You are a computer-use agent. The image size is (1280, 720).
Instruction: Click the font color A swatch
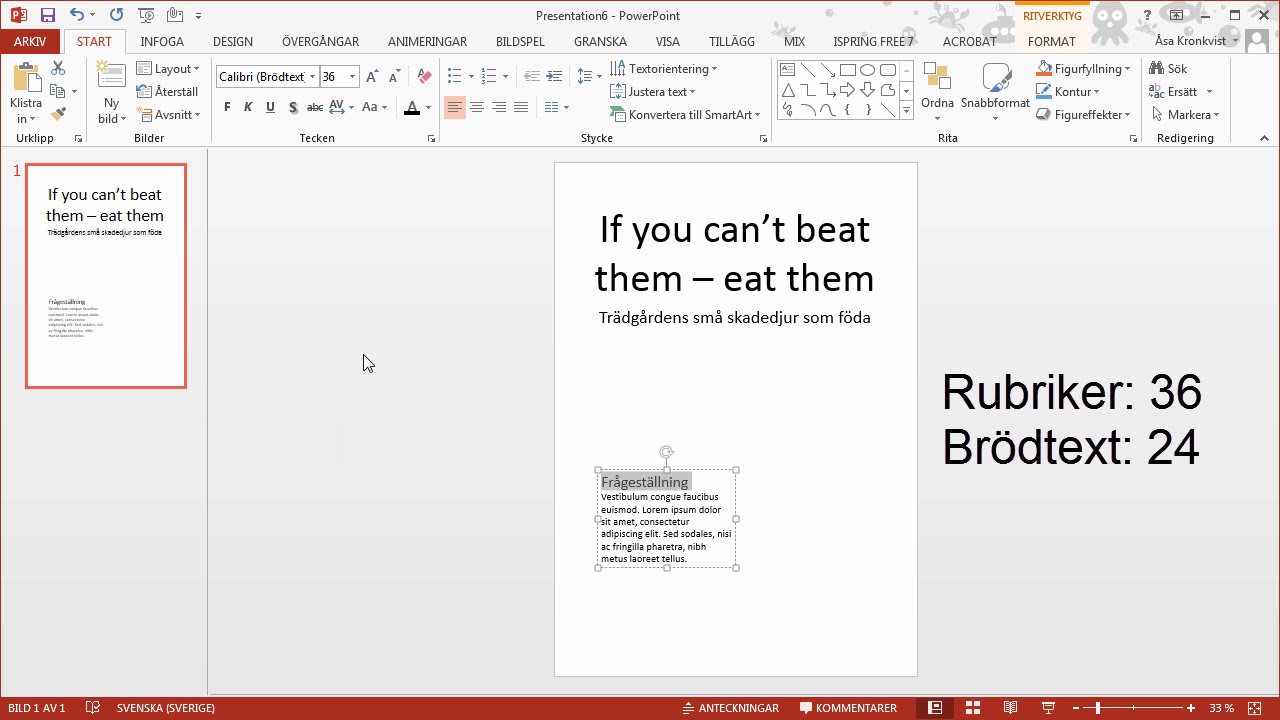(412, 107)
